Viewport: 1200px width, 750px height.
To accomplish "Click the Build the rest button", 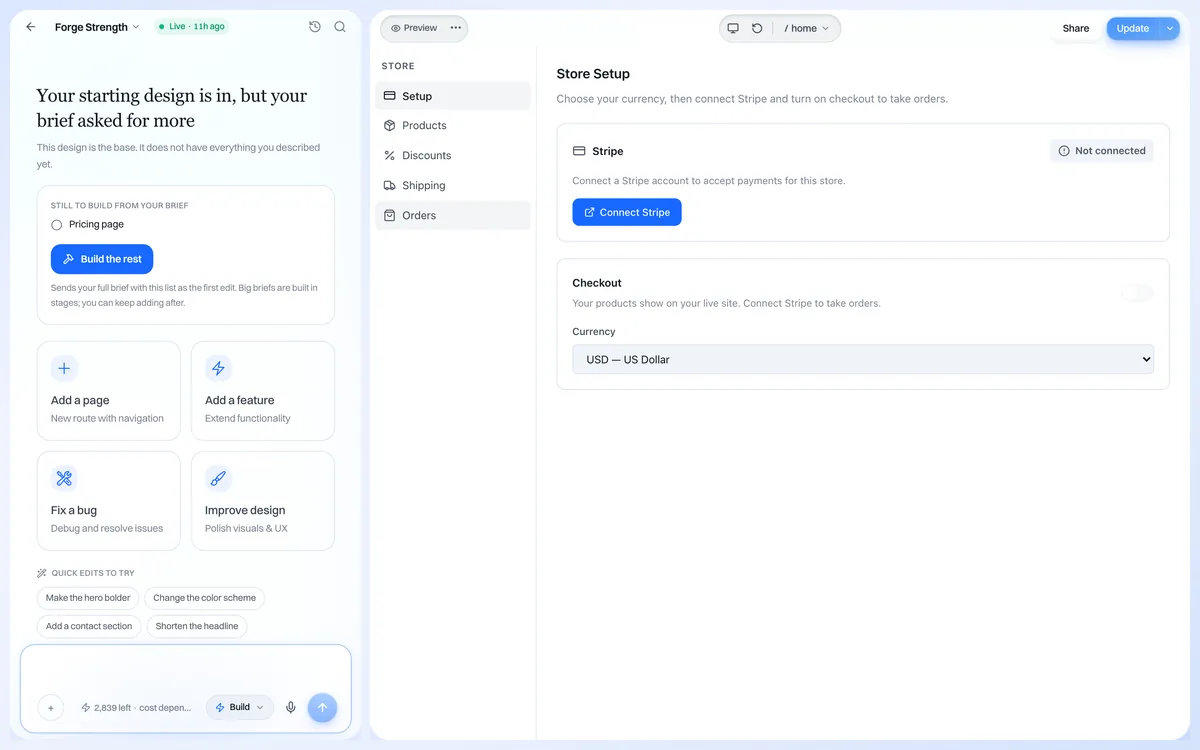I will [102, 259].
